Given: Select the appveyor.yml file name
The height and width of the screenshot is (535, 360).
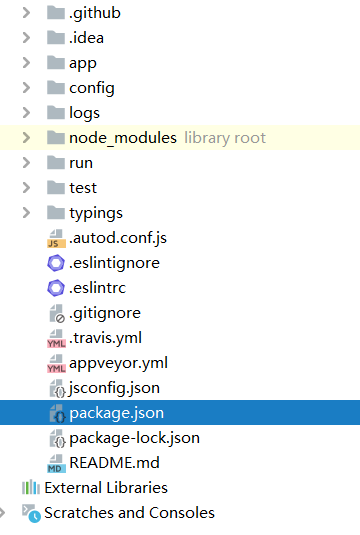Looking at the screenshot, I should [x=118, y=363].
